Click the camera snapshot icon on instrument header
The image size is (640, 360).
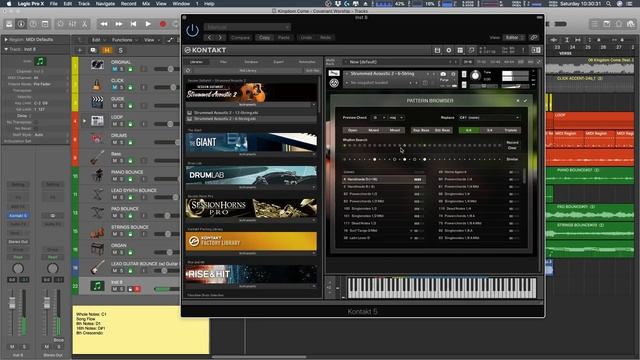click(443, 74)
